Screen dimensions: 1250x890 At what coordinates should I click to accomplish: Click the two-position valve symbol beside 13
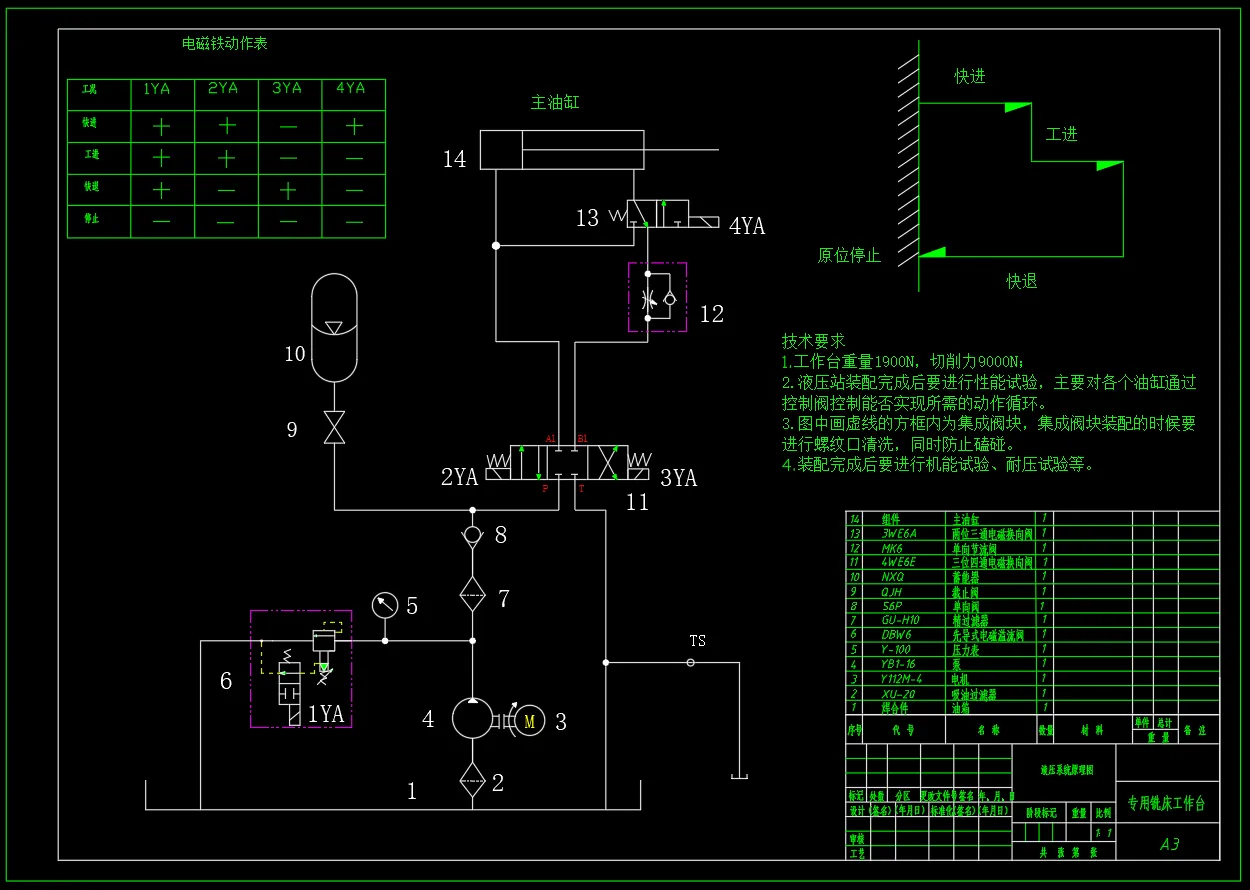pyautogui.click(x=658, y=214)
